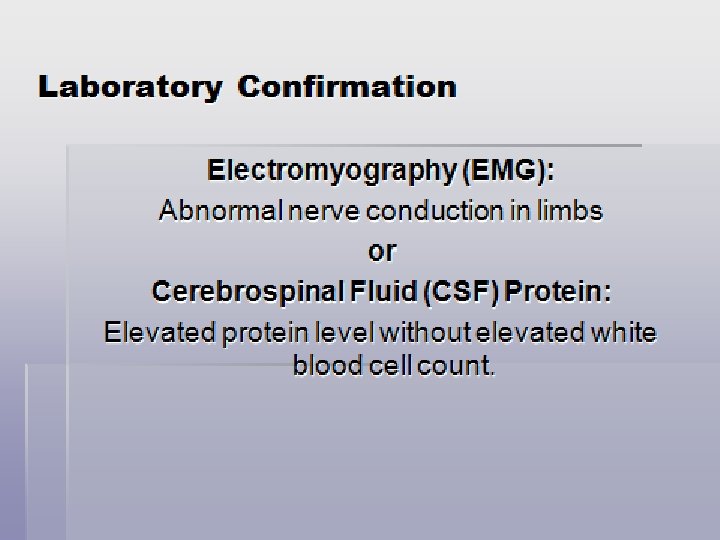
Task: Click the word Protein with colon
Action: (558, 292)
